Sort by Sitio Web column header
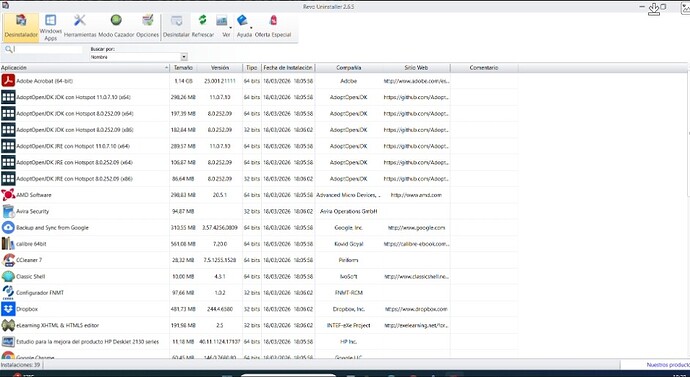690x377 pixels. (x=416, y=68)
